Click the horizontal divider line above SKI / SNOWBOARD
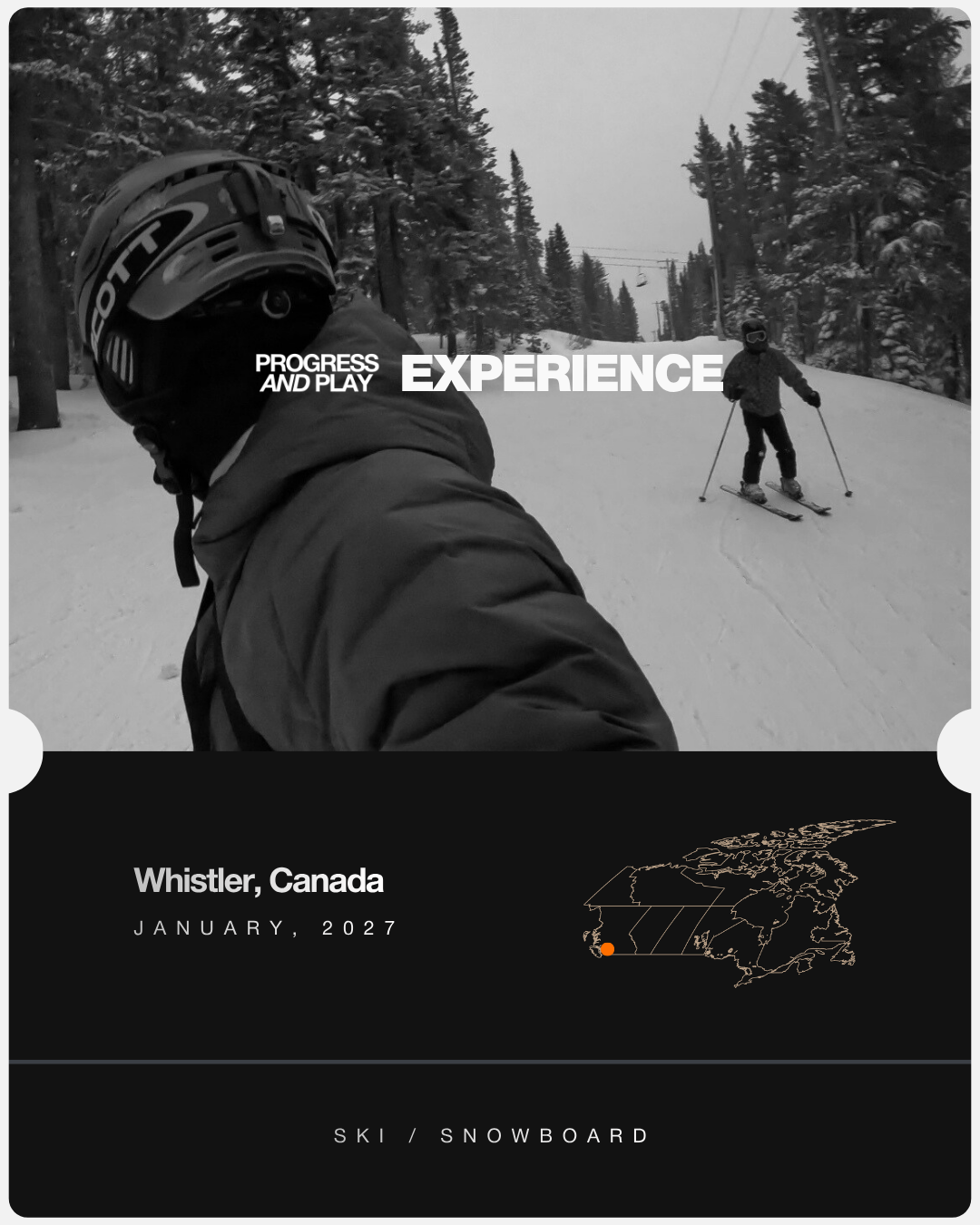The image size is (980, 1225). 490,1061
